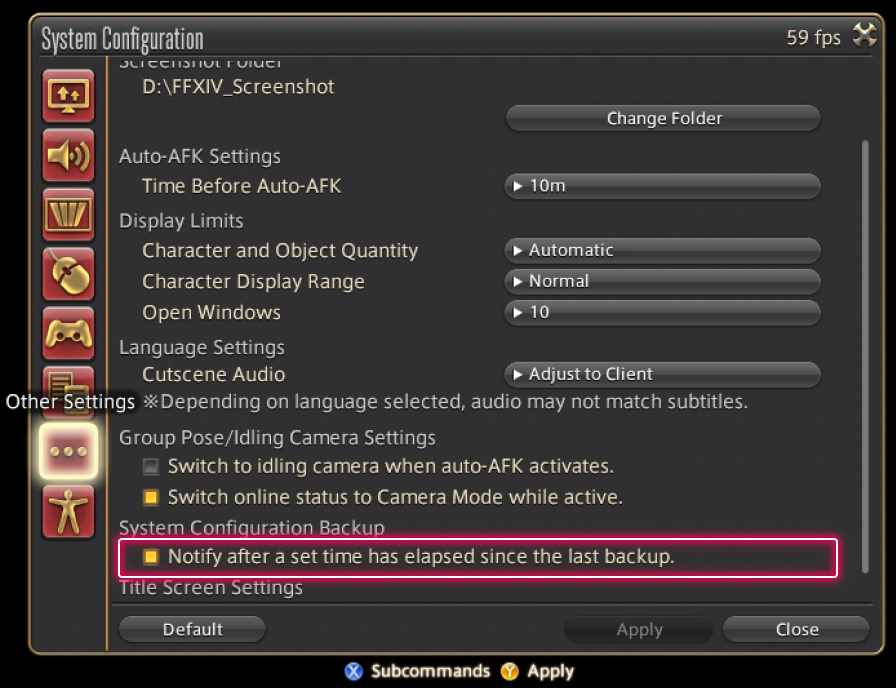Open the Gamepad Settings controller icon

68,333
